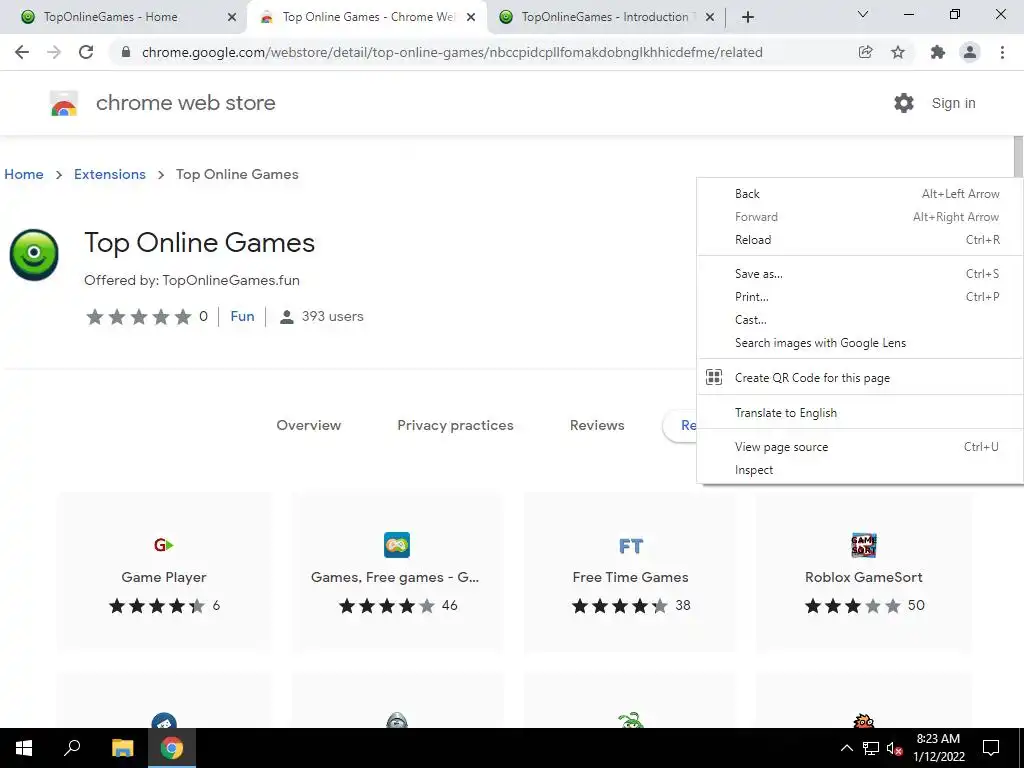
Task: Open the Windows Start menu
Action: pos(24,748)
